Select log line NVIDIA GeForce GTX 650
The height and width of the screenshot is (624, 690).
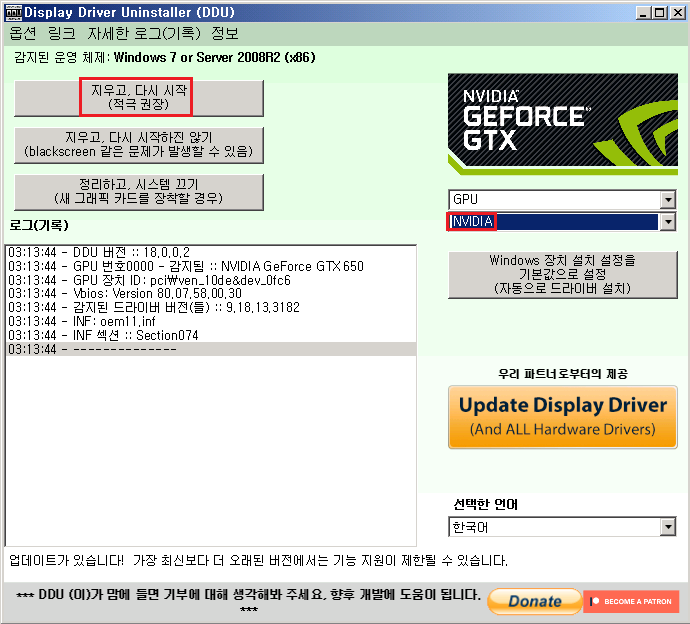pos(211,266)
